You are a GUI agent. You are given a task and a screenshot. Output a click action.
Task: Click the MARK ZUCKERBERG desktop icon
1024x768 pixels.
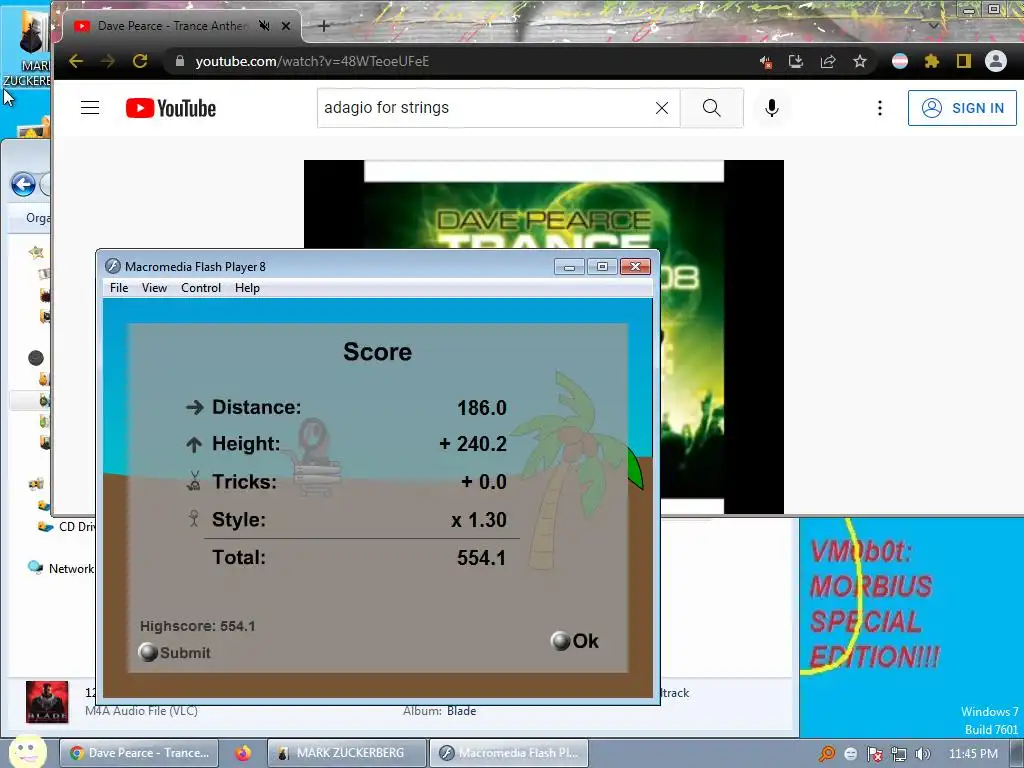coord(26,46)
